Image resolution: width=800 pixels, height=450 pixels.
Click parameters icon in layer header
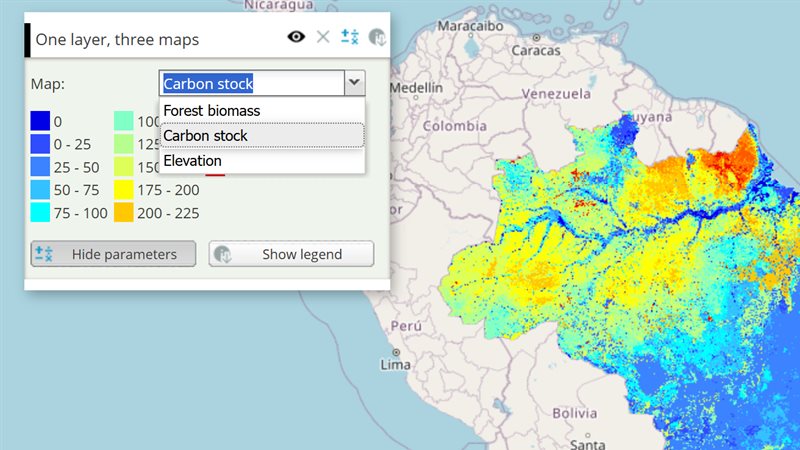pyautogui.click(x=349, y=37)
